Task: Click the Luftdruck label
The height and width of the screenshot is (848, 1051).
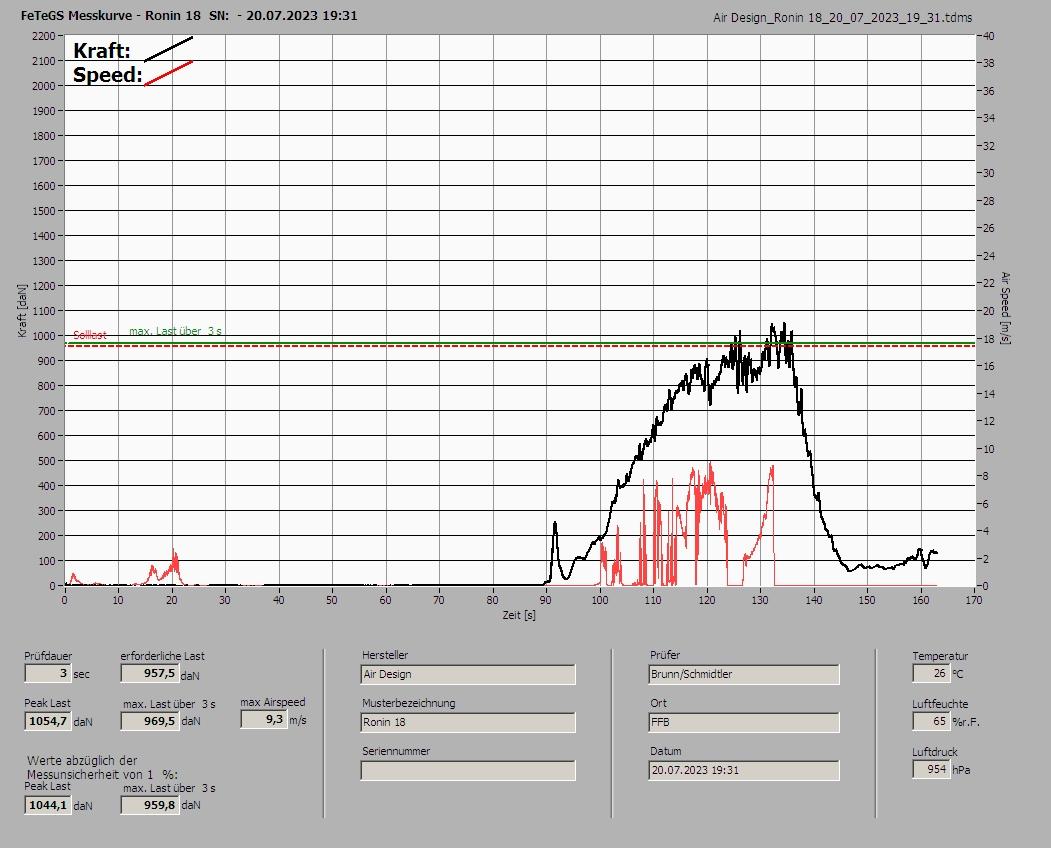Action: pos(934,751)
